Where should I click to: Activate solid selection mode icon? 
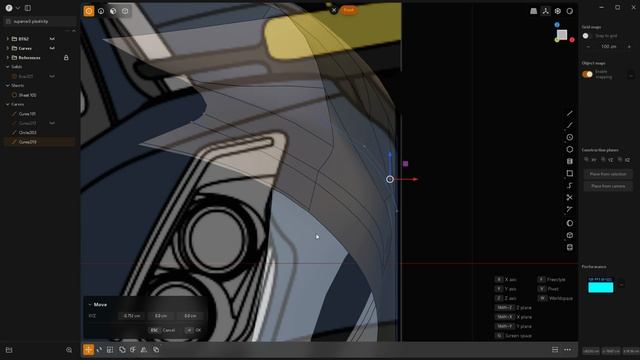[x=125, y=11]
